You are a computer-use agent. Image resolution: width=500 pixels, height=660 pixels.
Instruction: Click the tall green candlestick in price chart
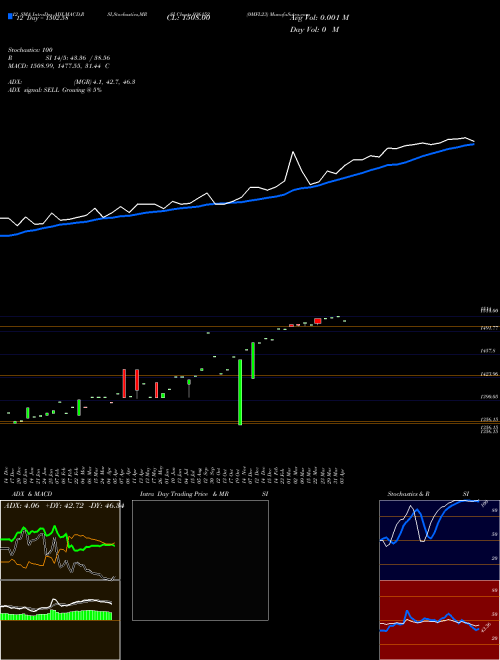240,392
